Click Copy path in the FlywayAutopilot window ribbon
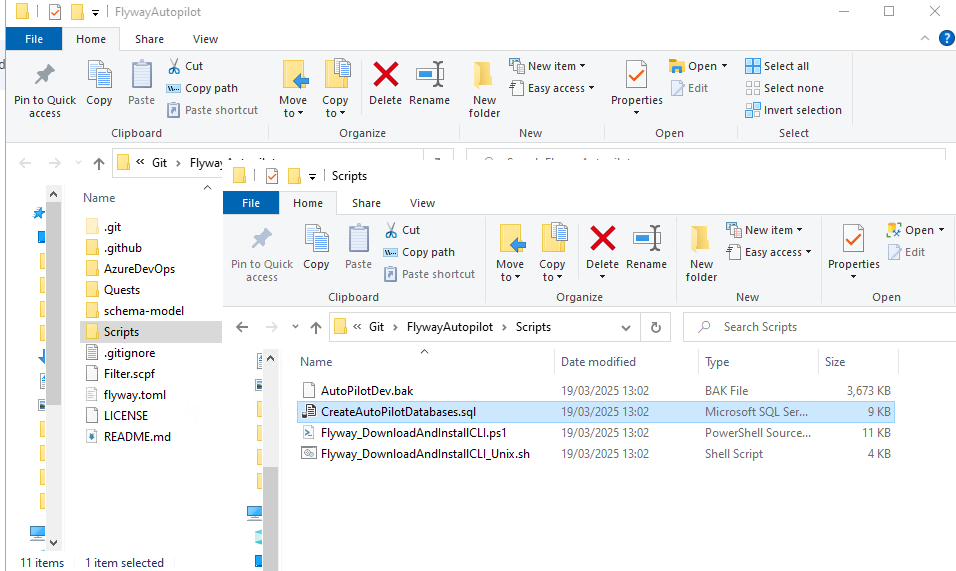 (x=202, y=88)
